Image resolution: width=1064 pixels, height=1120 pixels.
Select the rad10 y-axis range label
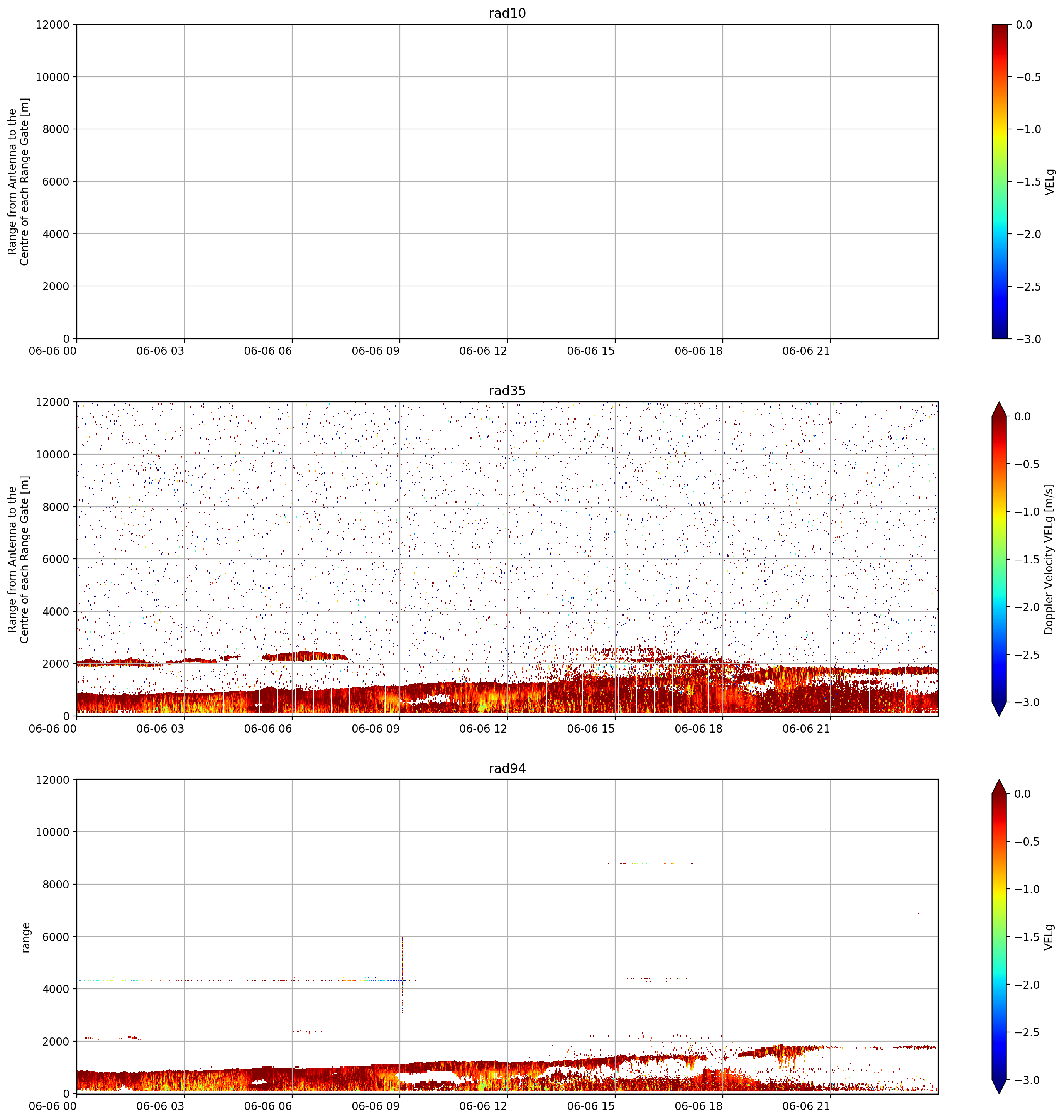[x=18, y=181]
